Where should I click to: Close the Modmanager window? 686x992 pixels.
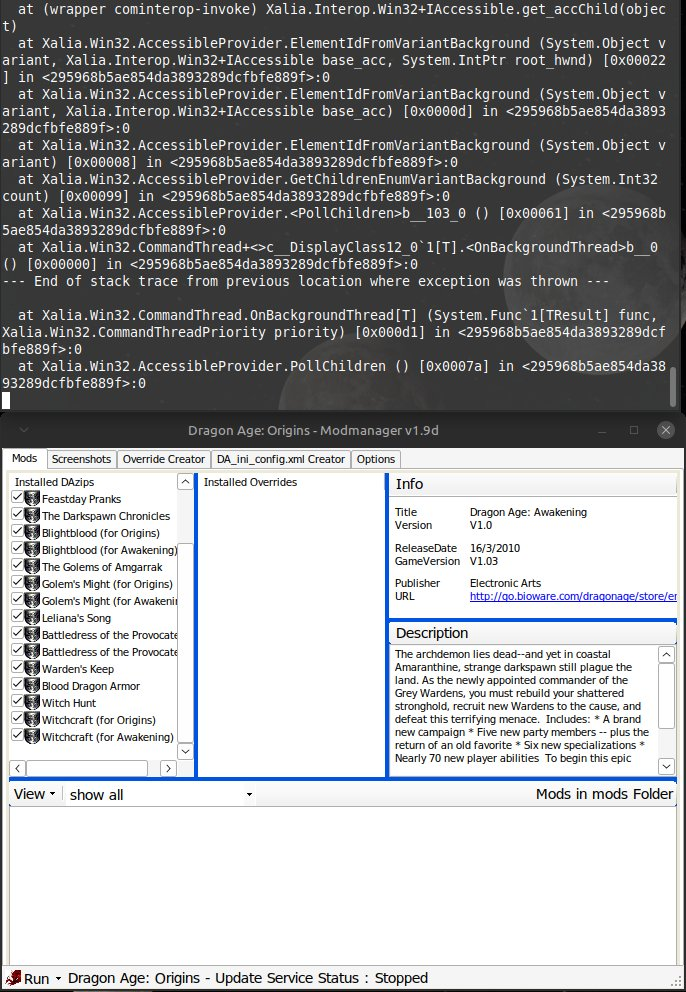point(665,430)
